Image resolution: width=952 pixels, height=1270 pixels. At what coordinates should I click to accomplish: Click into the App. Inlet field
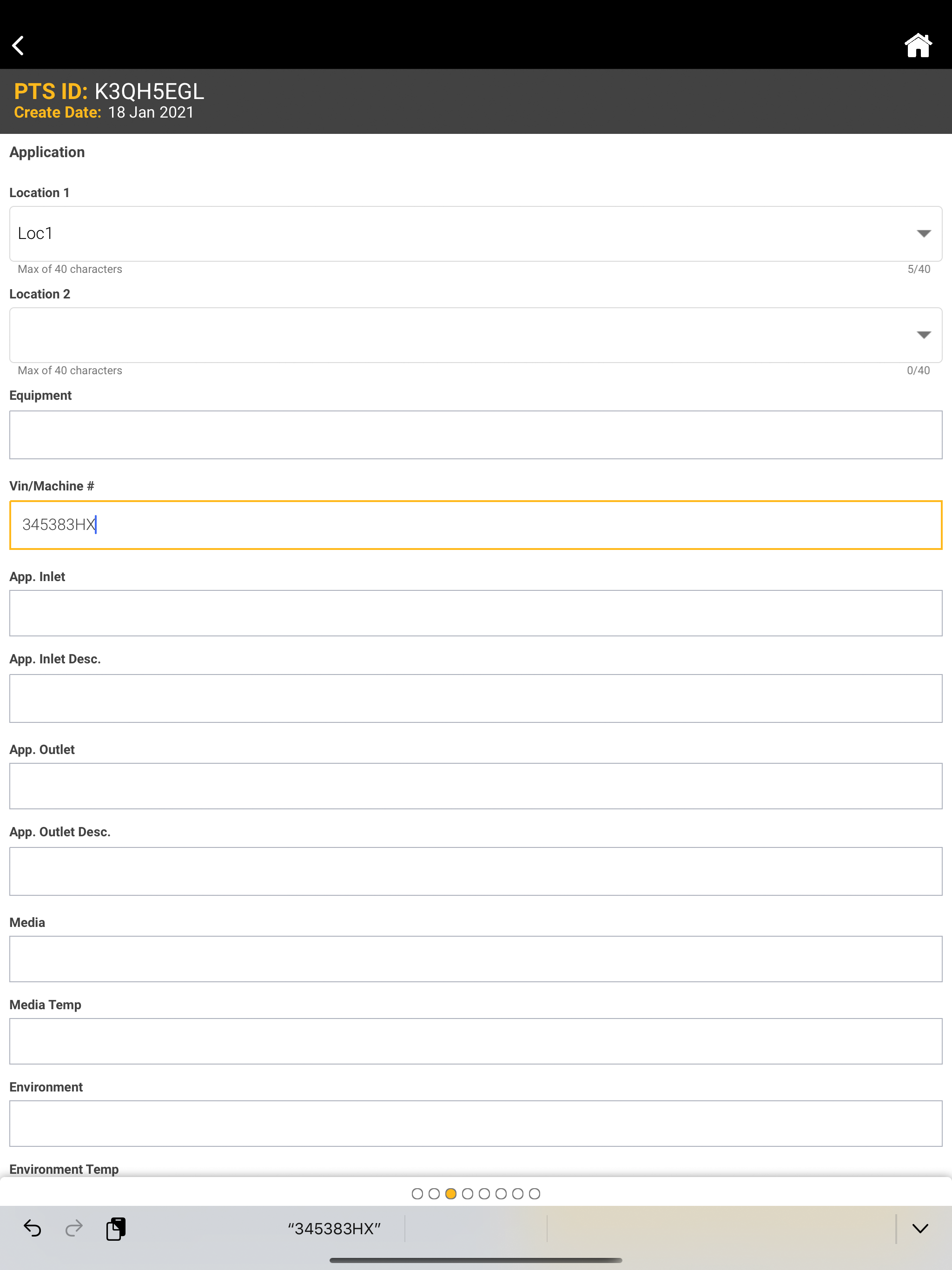pos(476,613)
